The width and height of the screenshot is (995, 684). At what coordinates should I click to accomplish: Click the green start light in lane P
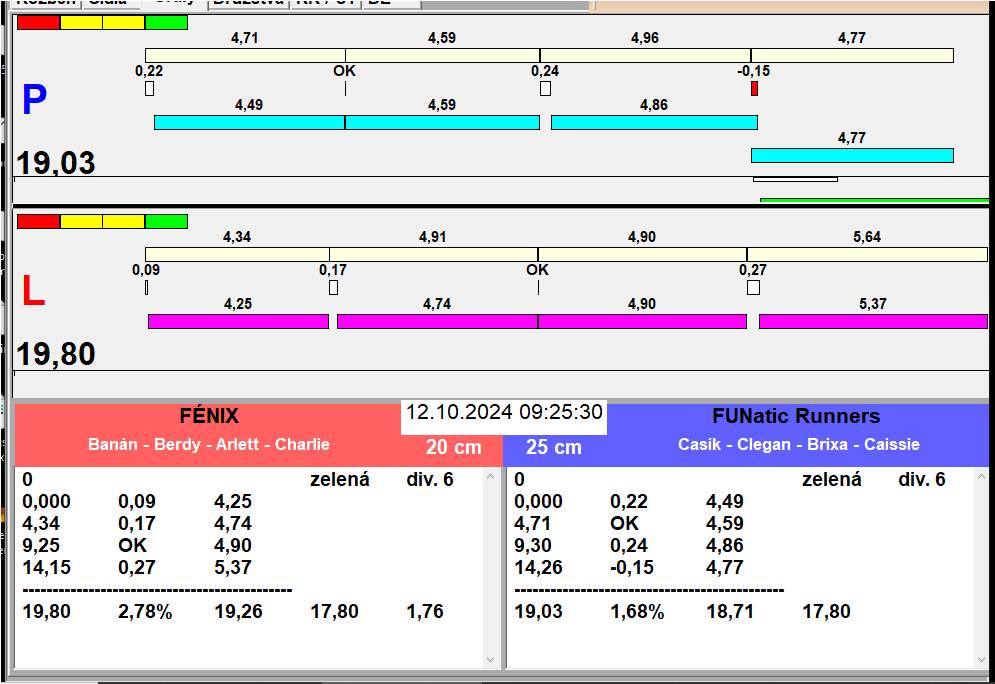(x=166, y=23)
